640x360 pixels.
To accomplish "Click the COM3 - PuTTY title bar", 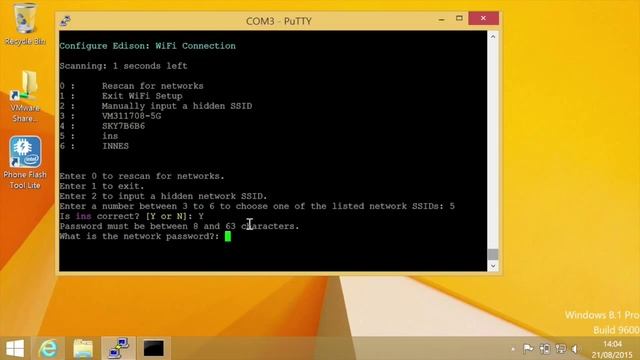I will [278, 21].
